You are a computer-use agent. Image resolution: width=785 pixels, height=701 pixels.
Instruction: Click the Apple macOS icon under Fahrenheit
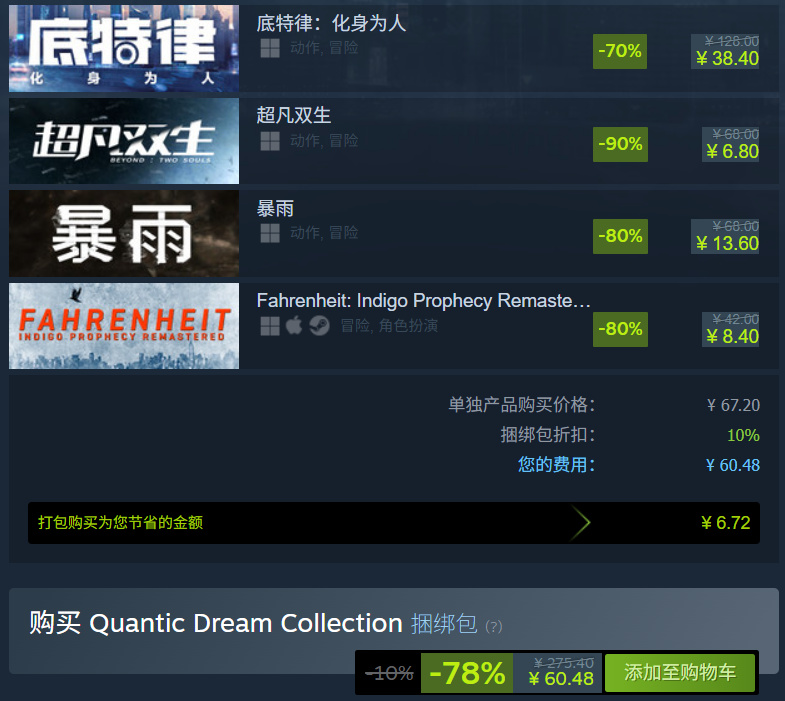pyautogui.click(x=294, y=326)
